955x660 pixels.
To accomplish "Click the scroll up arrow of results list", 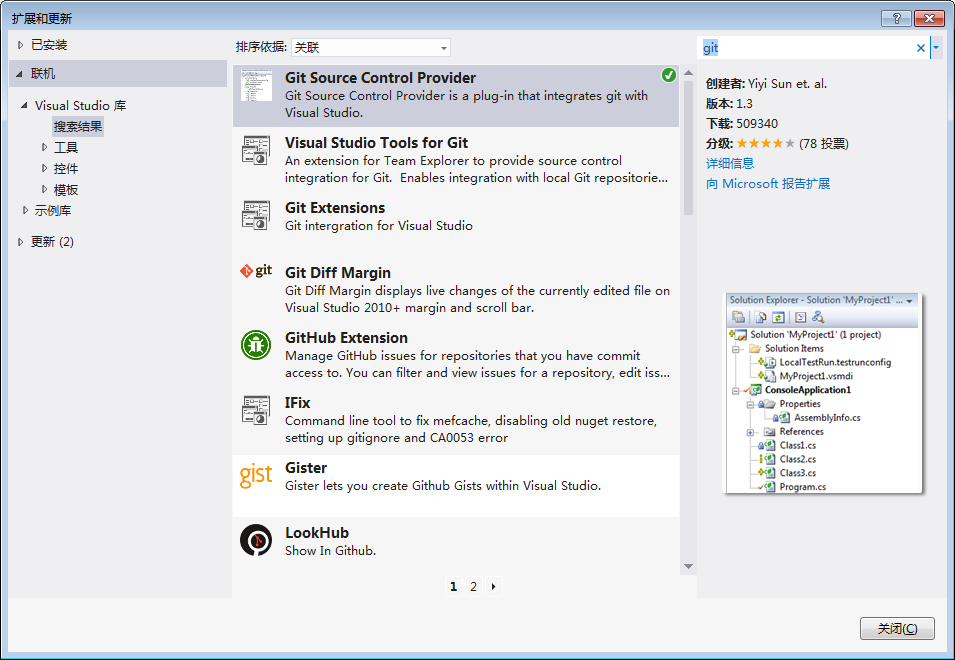I will click(688, 73).
